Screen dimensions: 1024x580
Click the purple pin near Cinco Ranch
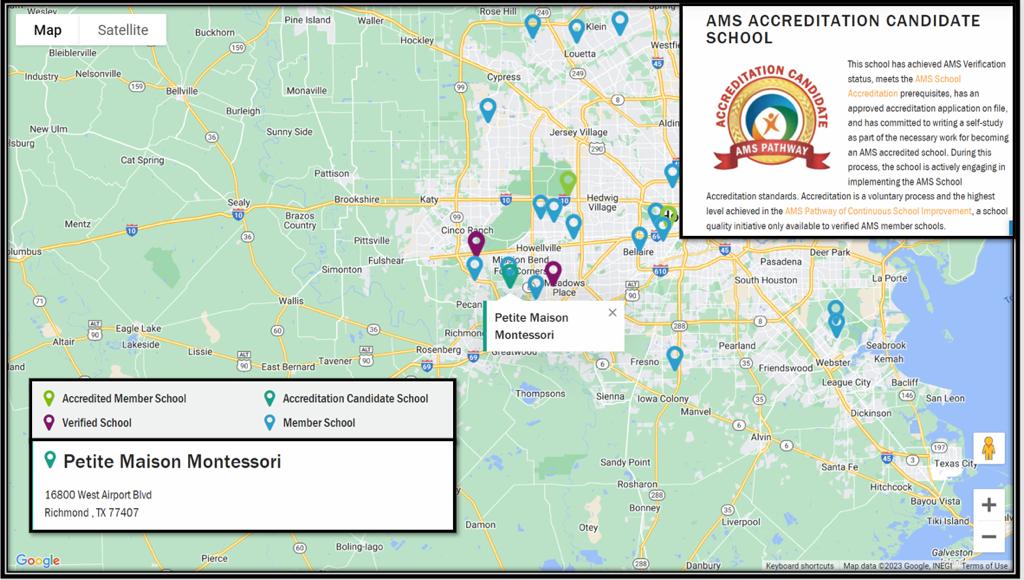click(477, 243)
